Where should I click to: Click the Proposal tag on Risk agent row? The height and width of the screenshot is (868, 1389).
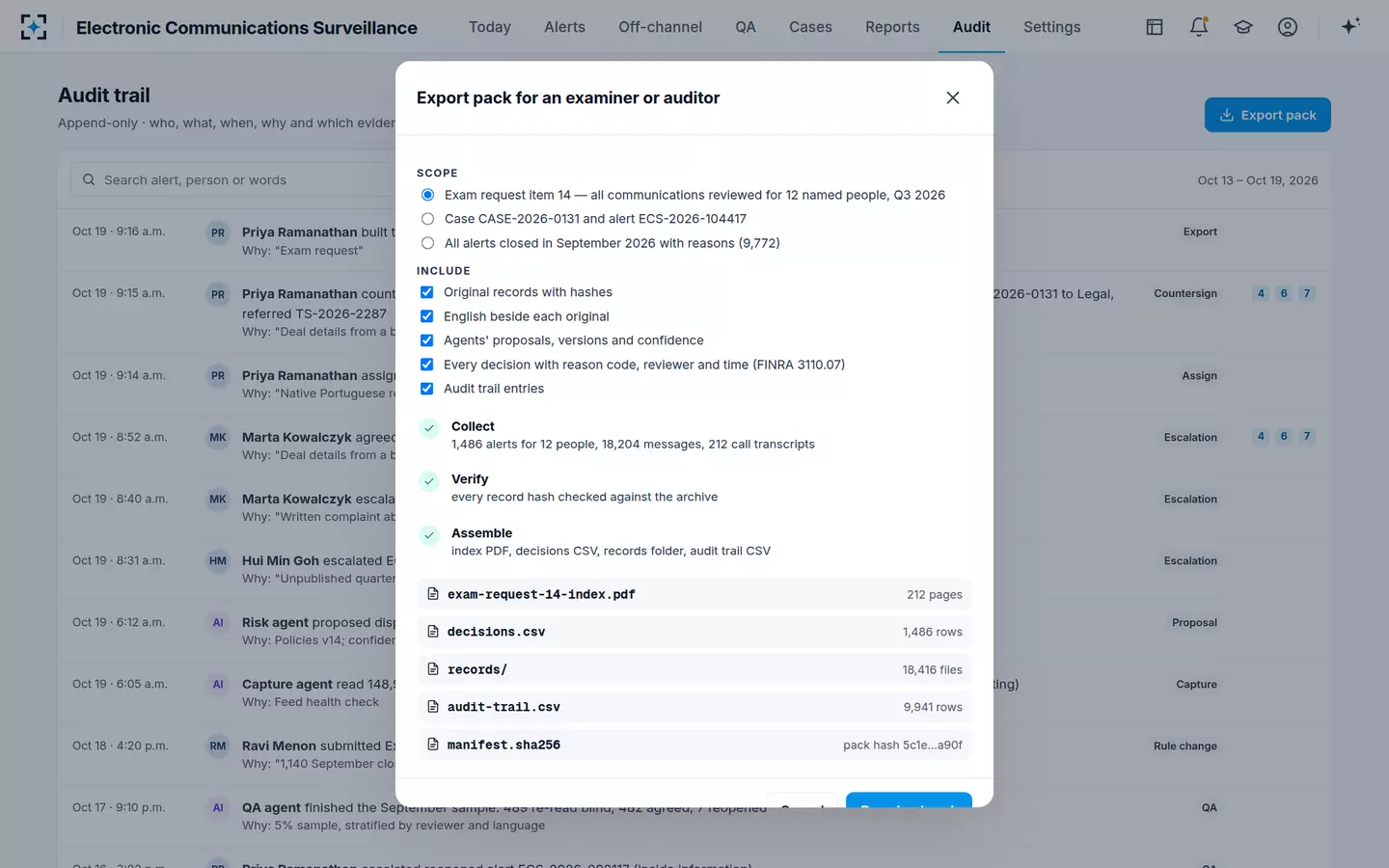tap(1194, 622)
